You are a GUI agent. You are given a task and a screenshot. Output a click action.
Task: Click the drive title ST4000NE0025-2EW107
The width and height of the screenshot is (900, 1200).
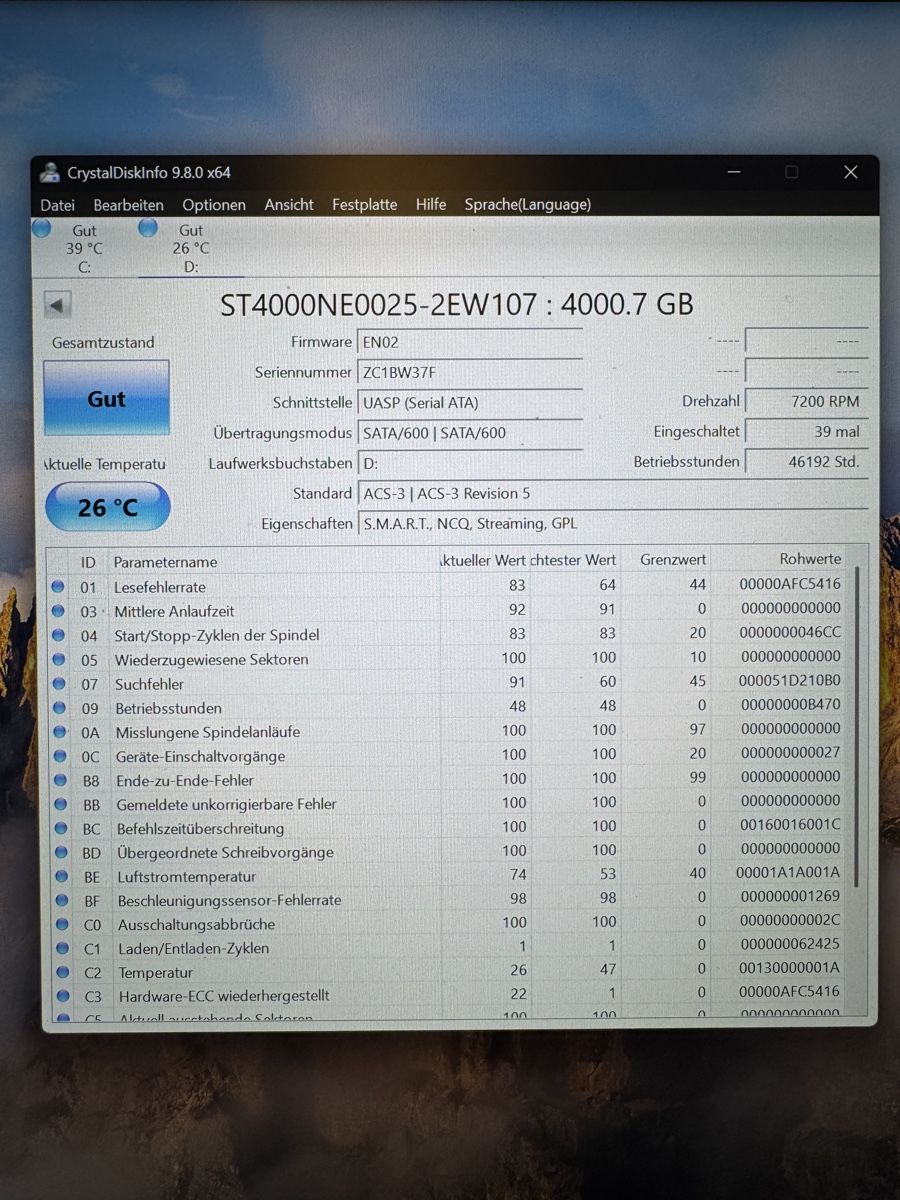click(x=457, y=303)
